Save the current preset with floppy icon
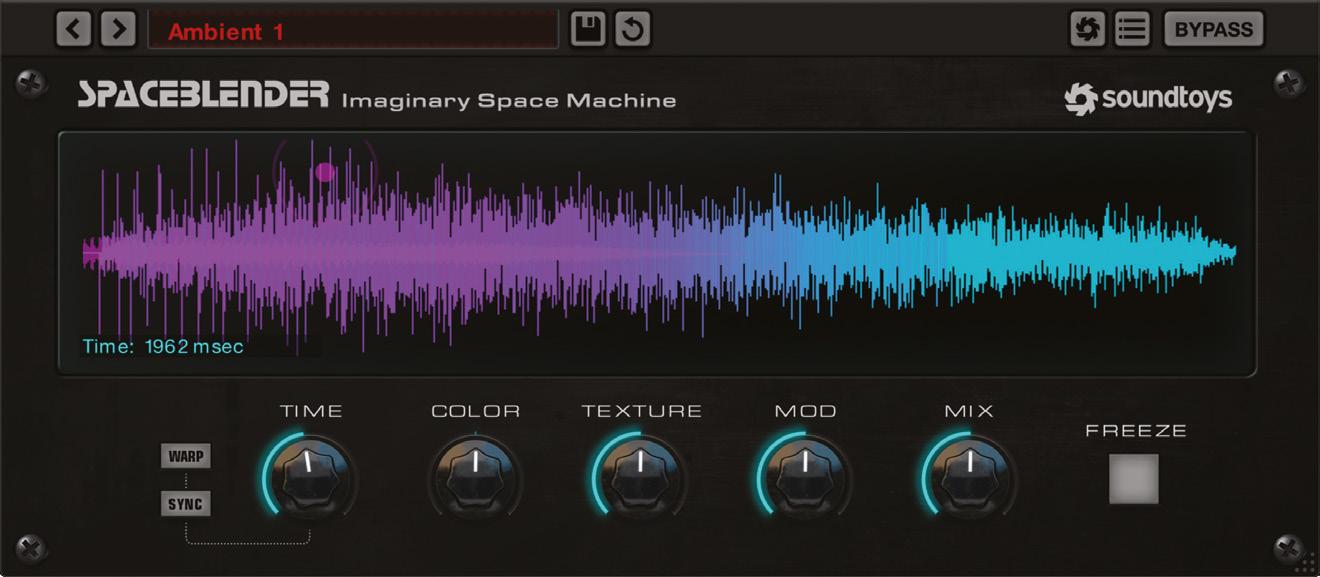This screenshot has width=1320, height=577. coord(588,29)
